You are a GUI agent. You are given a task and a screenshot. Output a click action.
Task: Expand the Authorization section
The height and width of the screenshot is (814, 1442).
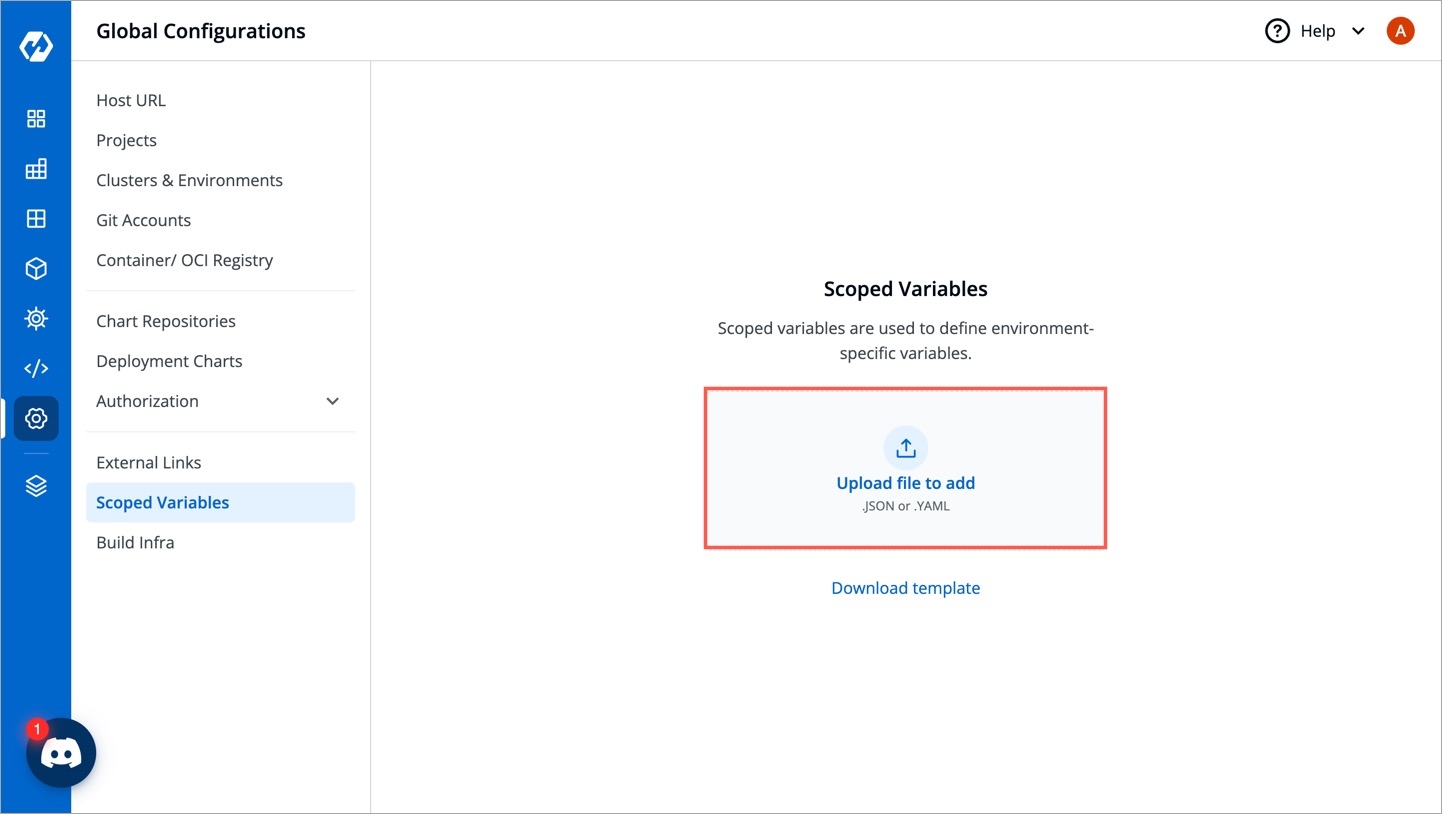333,401
